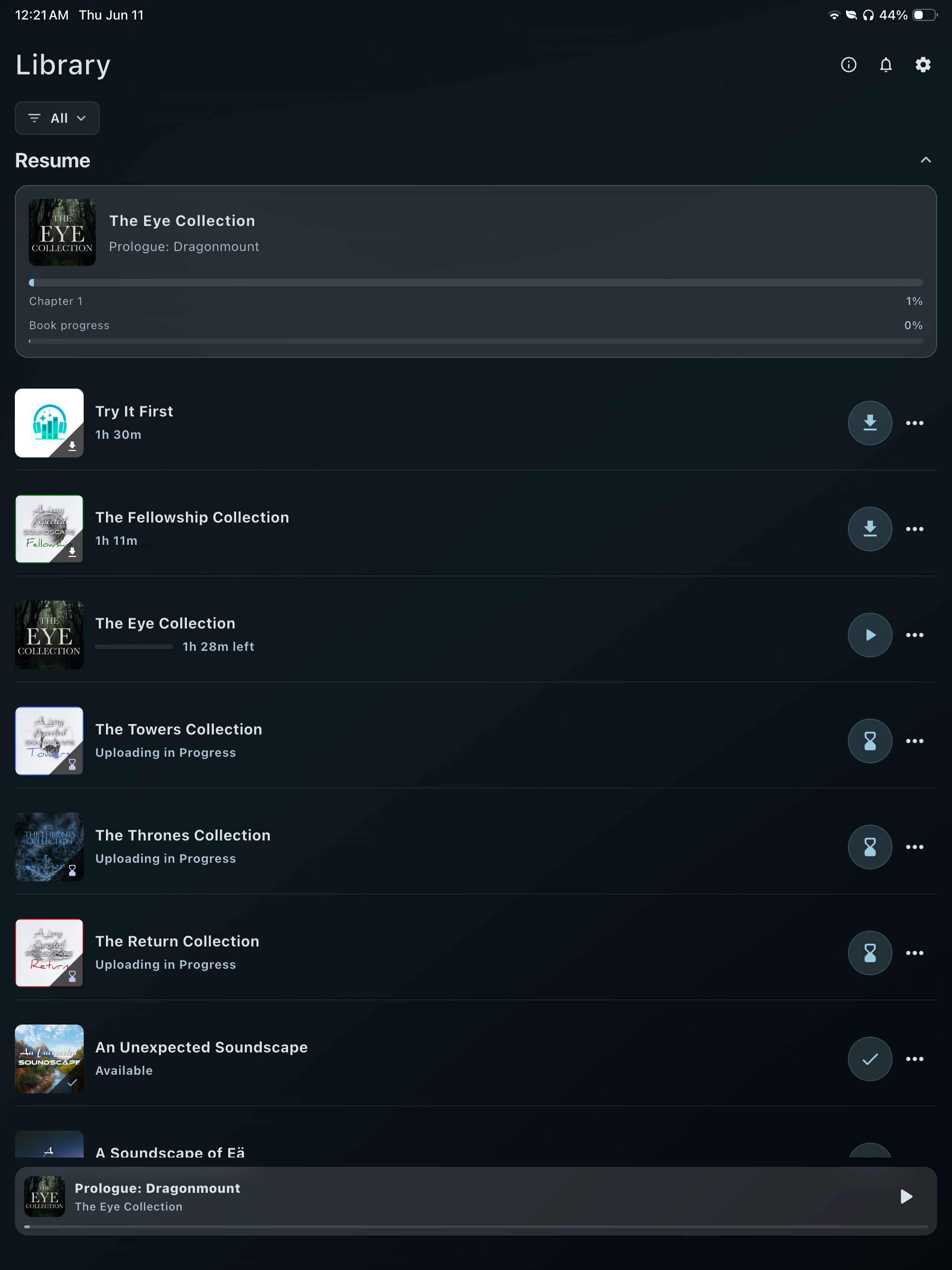Click the '1h 28m left' label
Screen dimensions: 952x1270
[x=218, y=647]
